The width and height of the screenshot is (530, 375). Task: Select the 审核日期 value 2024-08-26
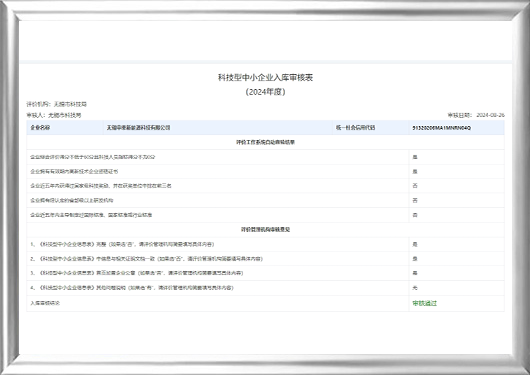point(490,115)
